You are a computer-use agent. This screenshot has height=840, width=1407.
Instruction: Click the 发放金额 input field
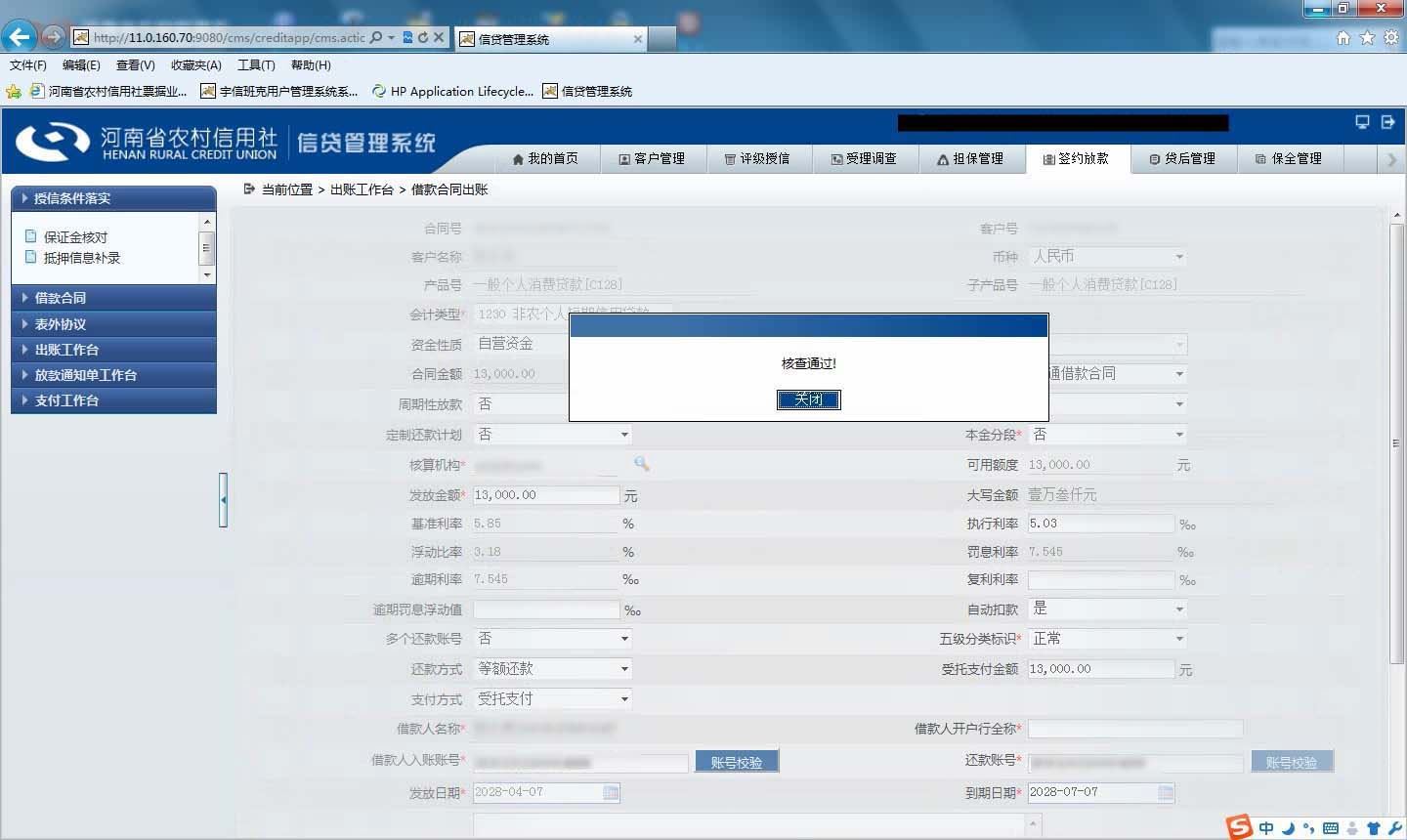546,495
